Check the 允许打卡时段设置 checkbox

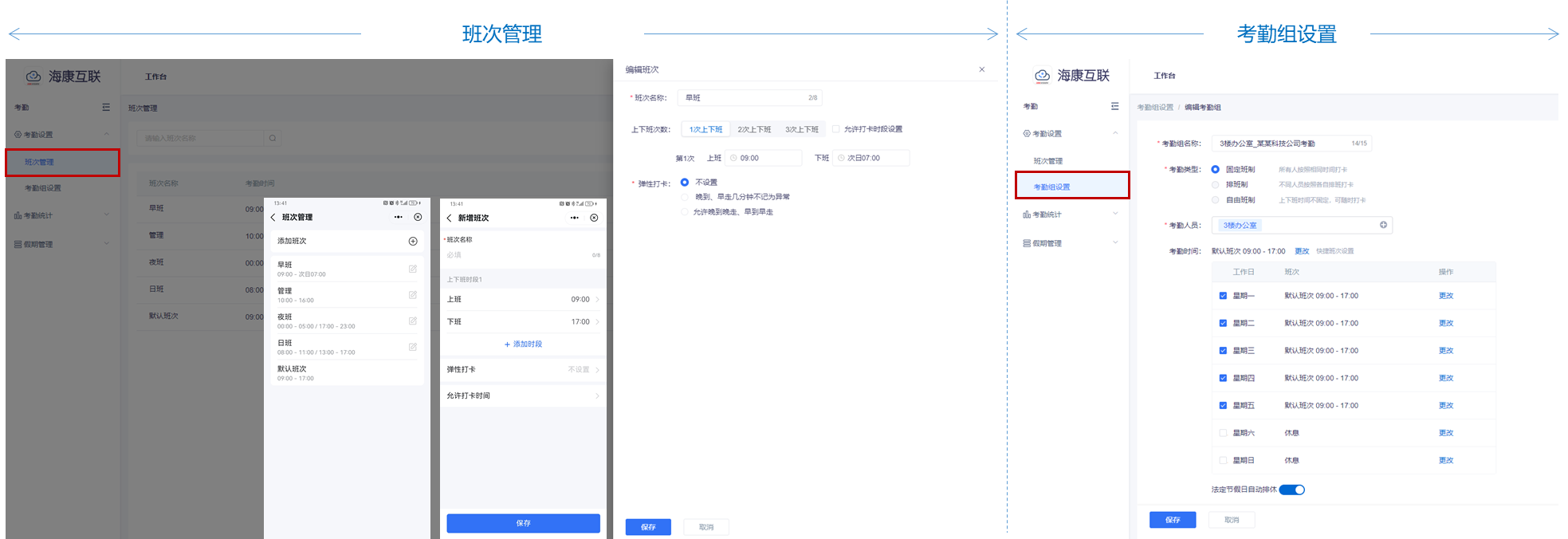(x=835, y=129)
